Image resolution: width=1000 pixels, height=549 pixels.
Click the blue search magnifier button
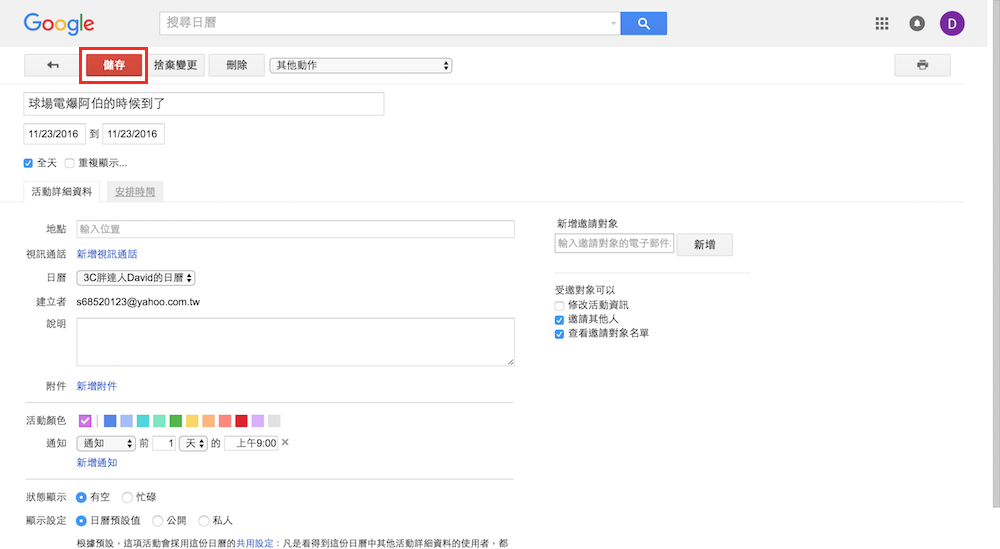coord(643,23)
